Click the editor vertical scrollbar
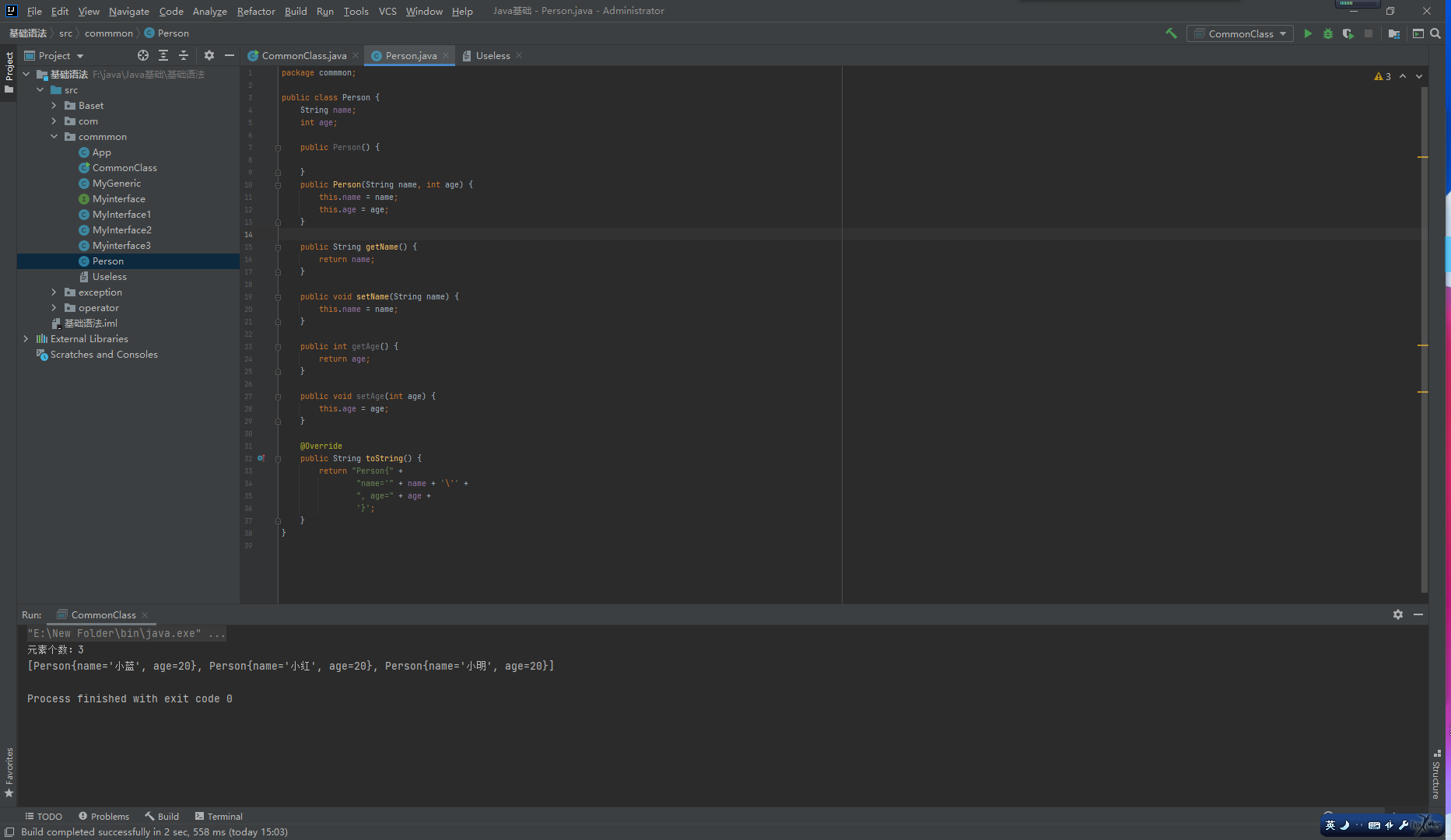Screen dimensions: 1451x840 pos(1424,339)
